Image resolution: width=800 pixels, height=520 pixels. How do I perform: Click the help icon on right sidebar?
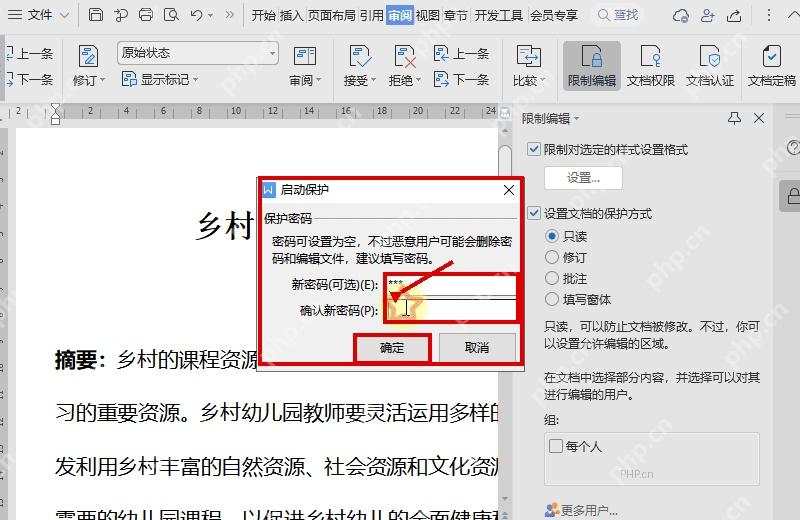point(793,148)
